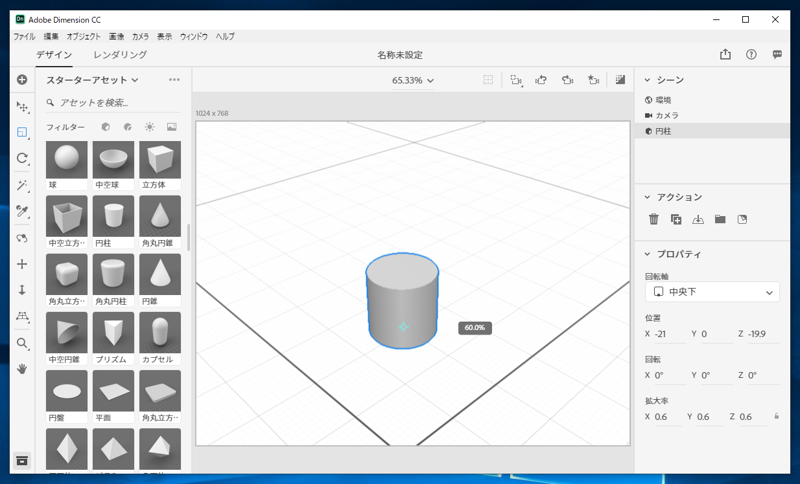Image resolution: width=800 pixels, height=484 pixels.
Task: Select the Orbit camera tool
Action: pyautogui.click(x=22, y=238)
